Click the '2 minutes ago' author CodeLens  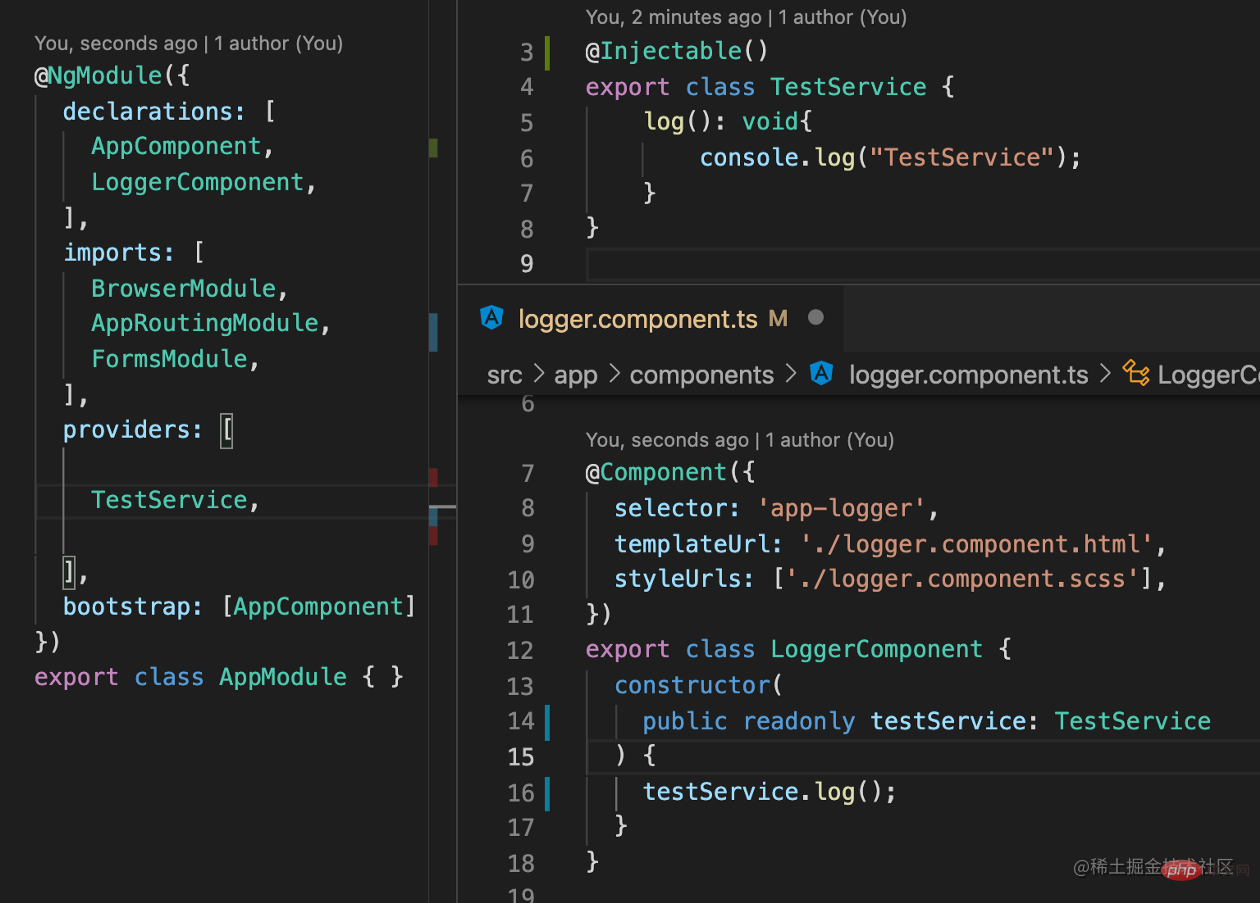746,17
